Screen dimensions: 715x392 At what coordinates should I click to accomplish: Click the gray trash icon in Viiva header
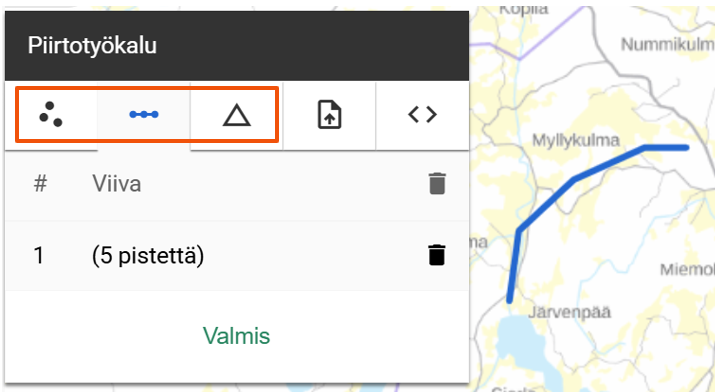tap(437, 184)
